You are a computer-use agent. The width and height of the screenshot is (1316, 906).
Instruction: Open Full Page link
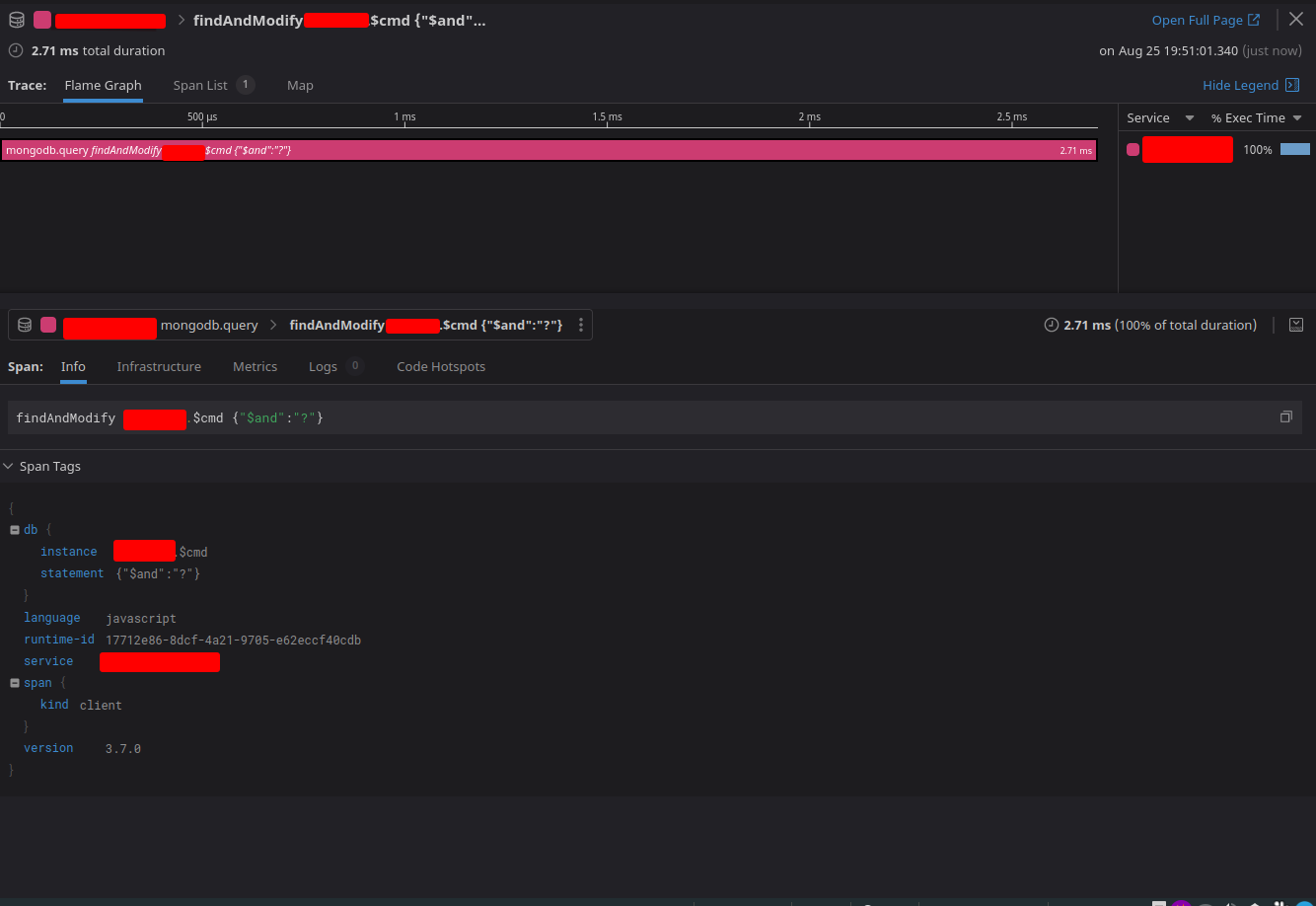(x=1206, y=20)
